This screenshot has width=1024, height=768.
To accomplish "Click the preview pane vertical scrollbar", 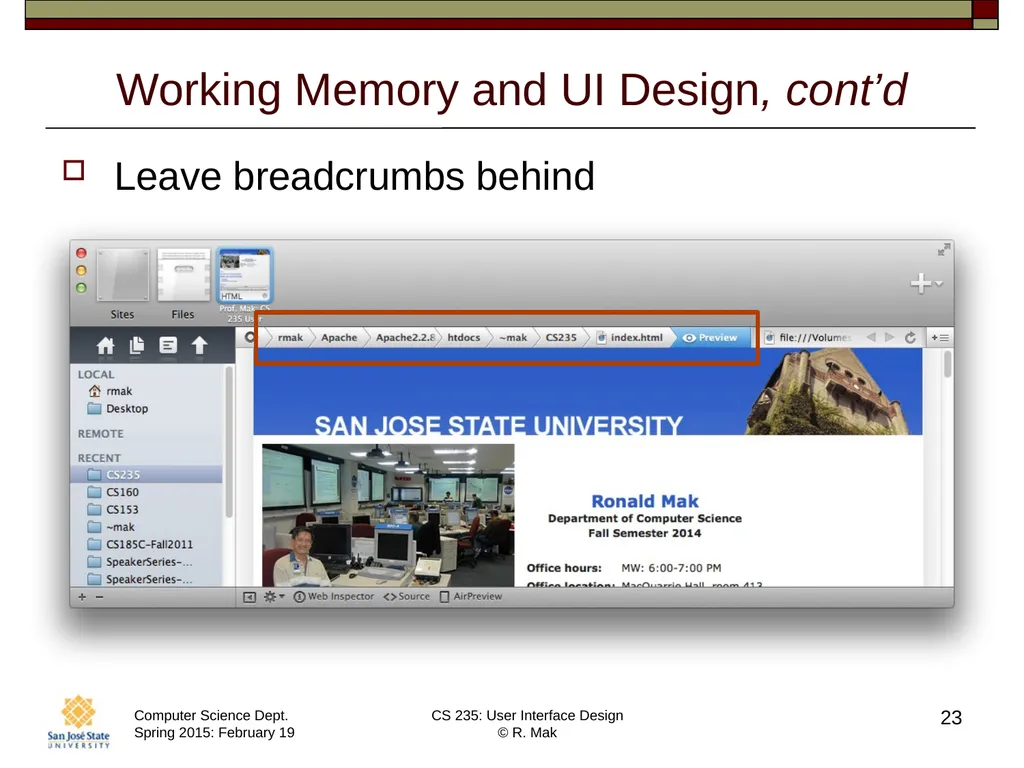I will click(x=947, y=363).
